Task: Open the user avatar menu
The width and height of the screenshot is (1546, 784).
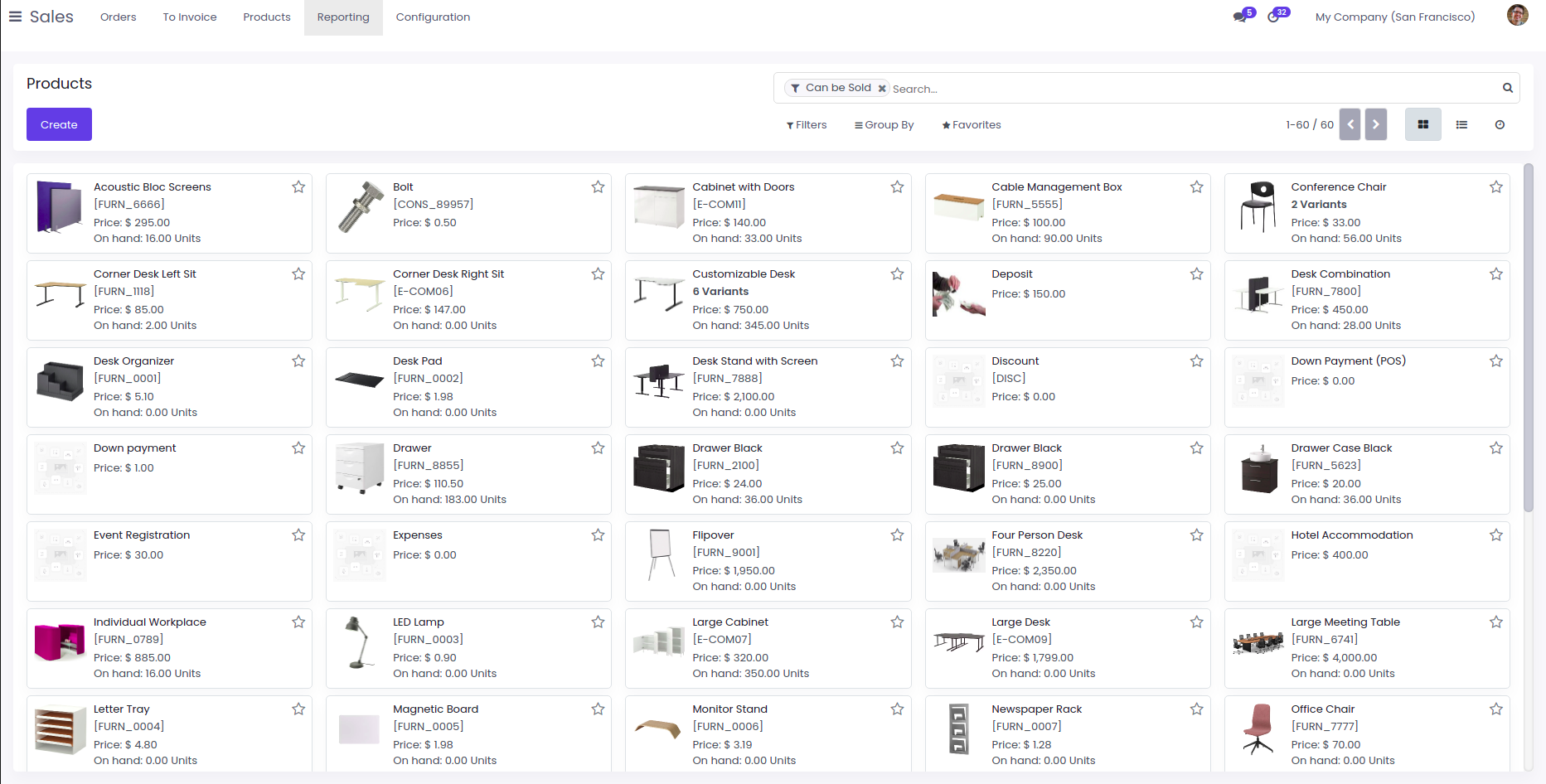Action: coord(1517,16)
